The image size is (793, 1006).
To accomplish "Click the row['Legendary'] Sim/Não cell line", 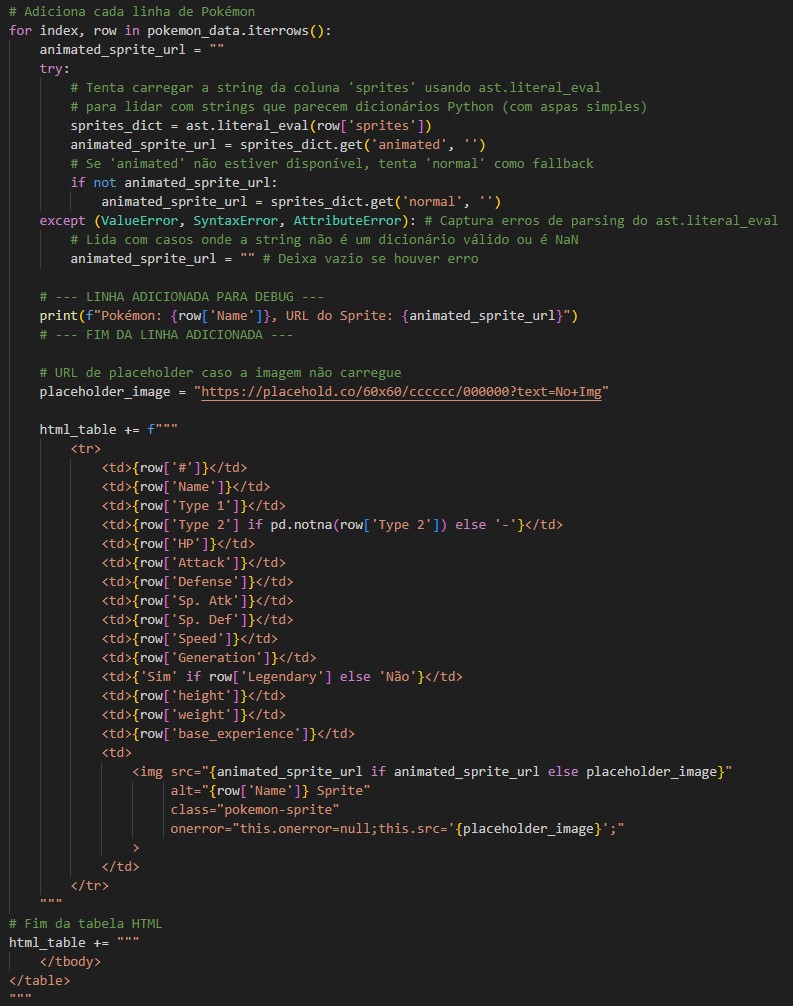I will coord(282,676).
